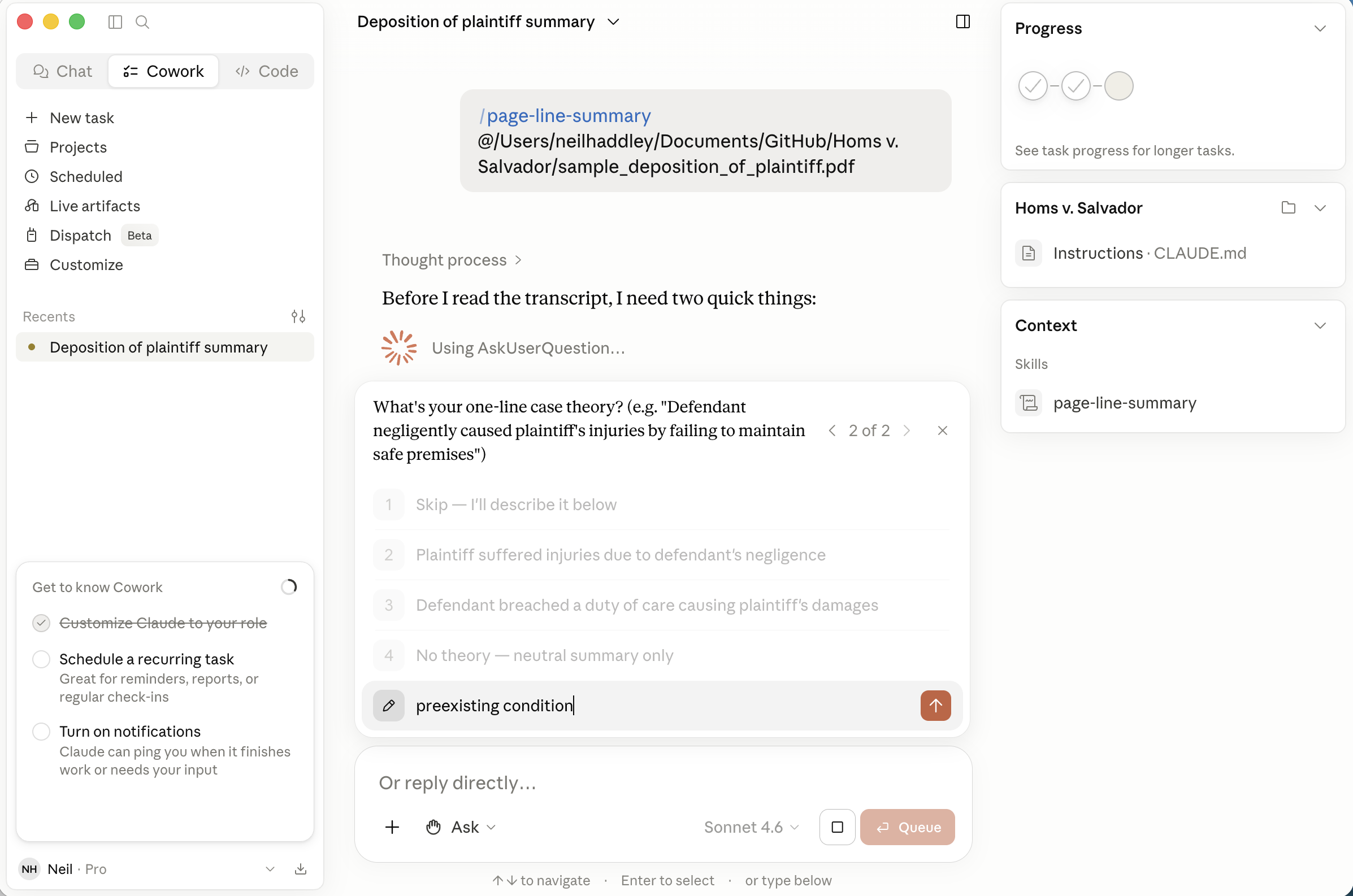Check Schedule a recurring task circle
This screenshot has width=1353, height=896.
(41, 659)
